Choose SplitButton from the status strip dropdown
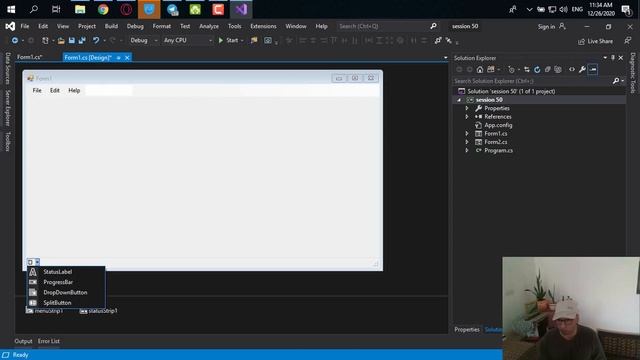The width and height of the screenshot is (640, 360). pyautogui.click(x=66, y=303)
